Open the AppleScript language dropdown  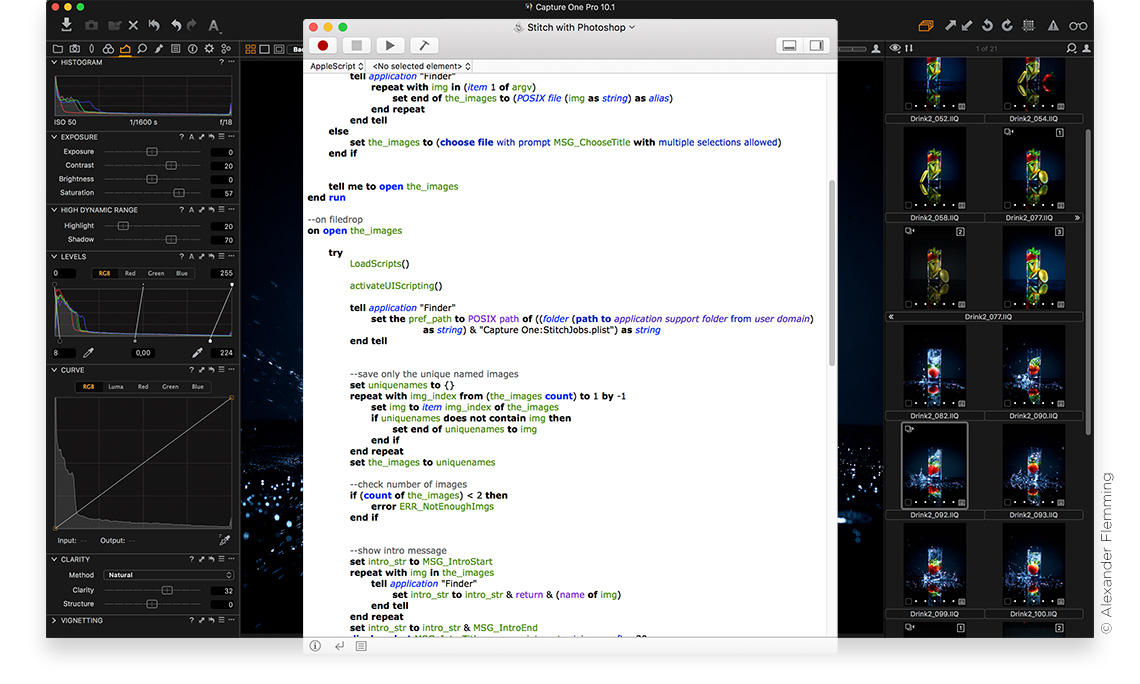point(337,66)
